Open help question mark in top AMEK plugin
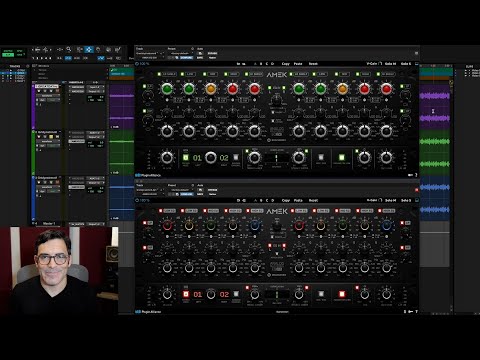This screenshot has width=480, height=360. 416,175
